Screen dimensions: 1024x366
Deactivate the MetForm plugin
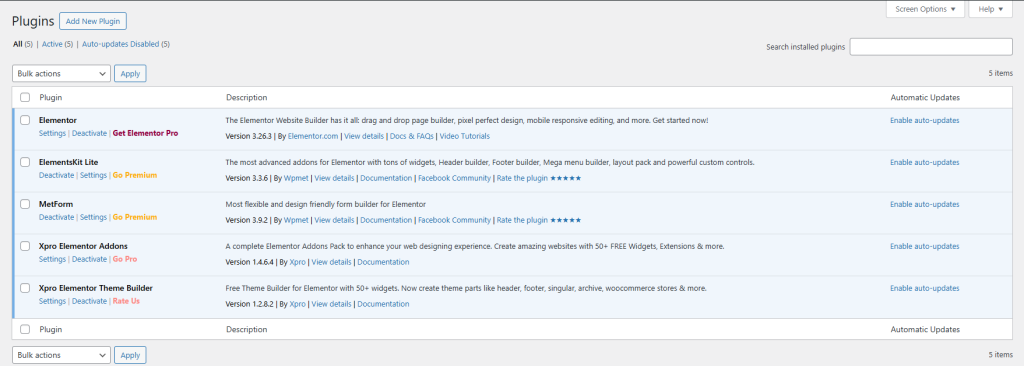pos(56,217)
